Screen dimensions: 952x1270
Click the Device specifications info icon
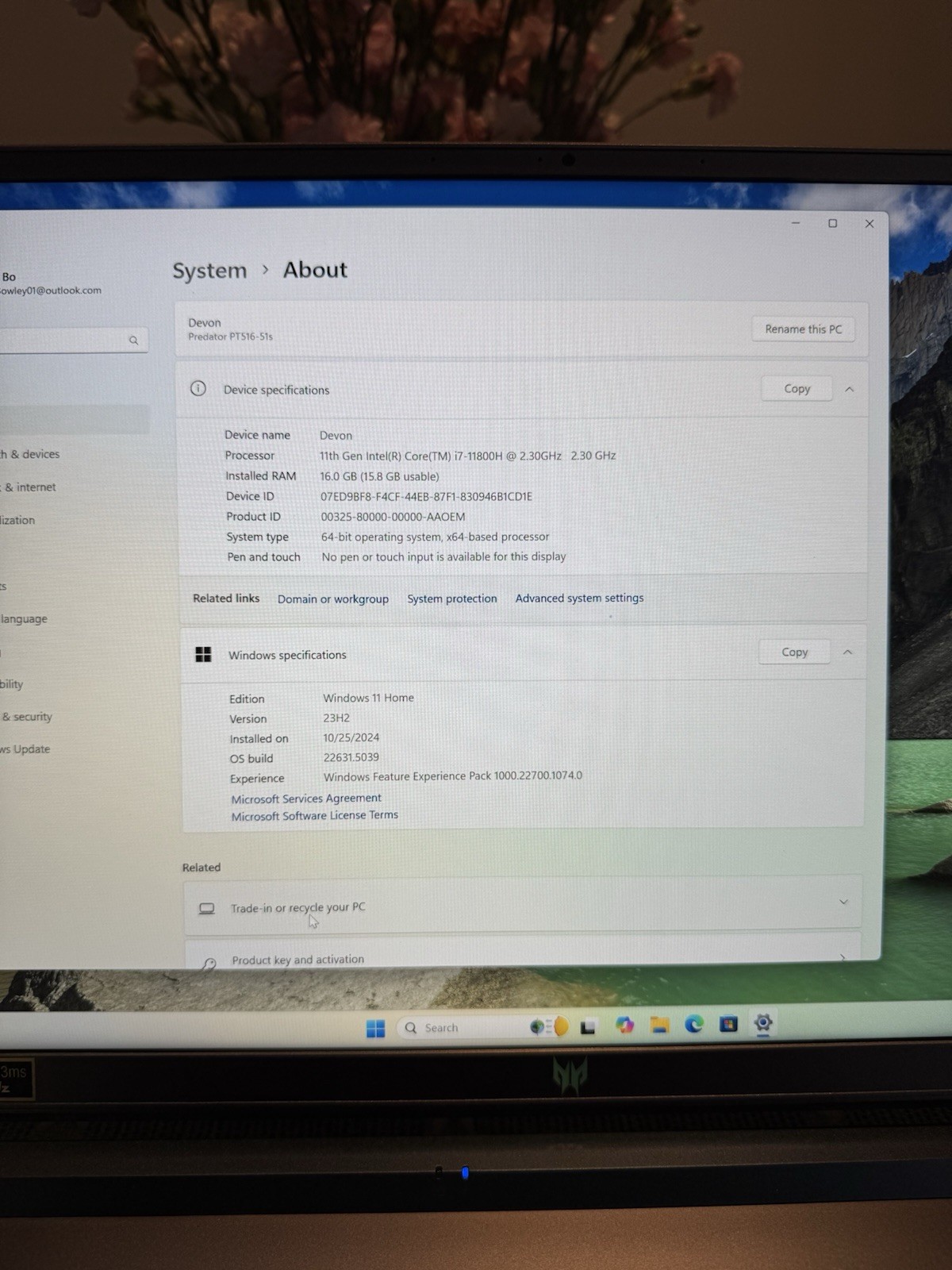(198, 388)
